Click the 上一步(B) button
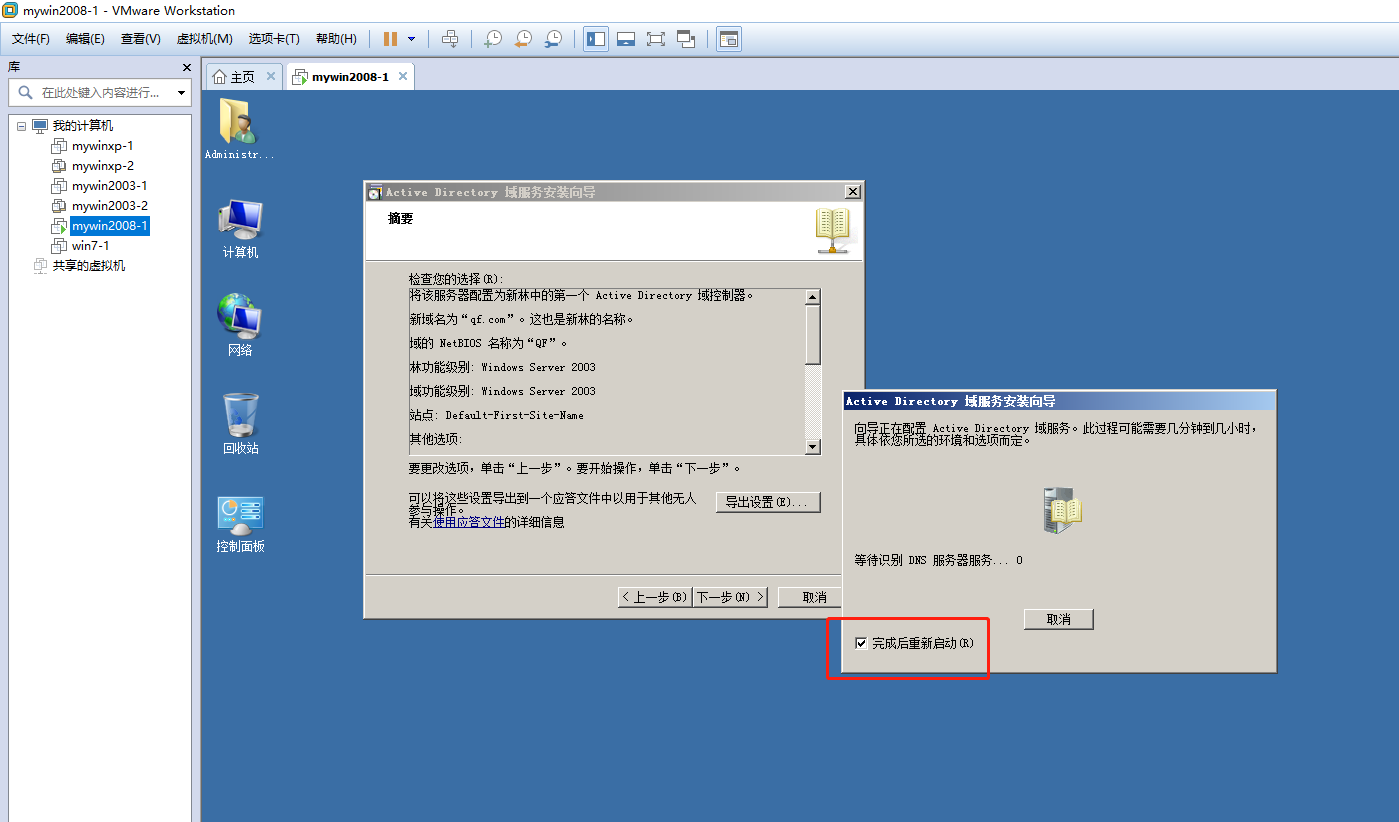Screen dimensions: 1399x822 (x=655, y=597)
